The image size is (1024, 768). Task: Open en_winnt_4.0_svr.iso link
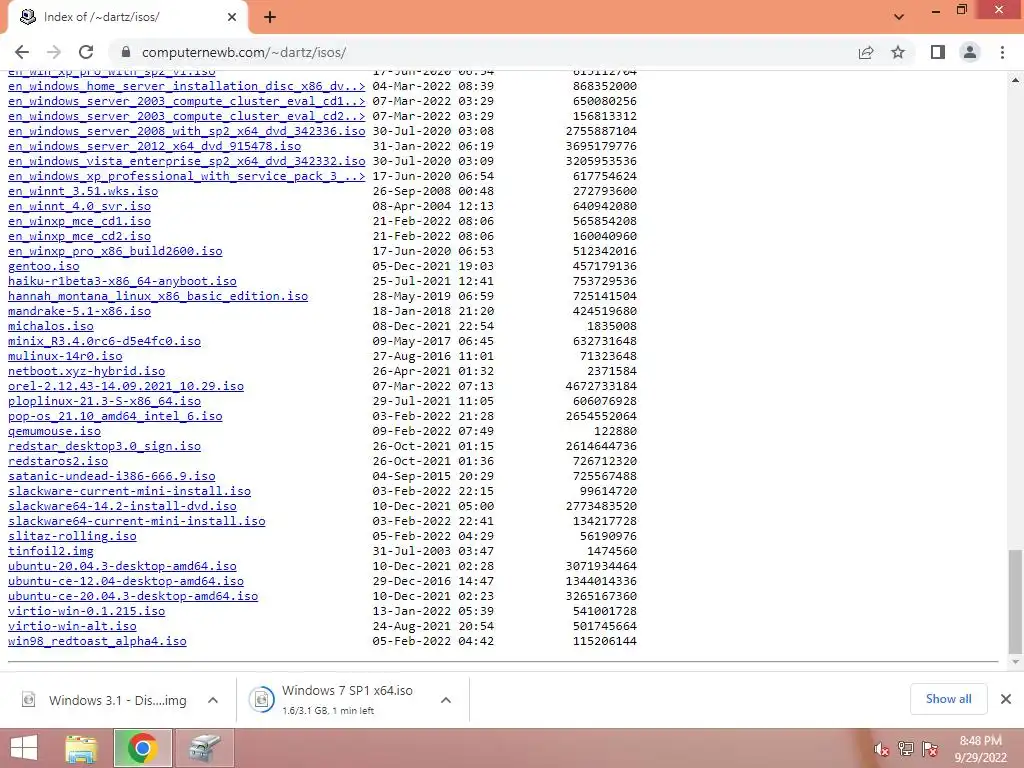pos(80,206)
